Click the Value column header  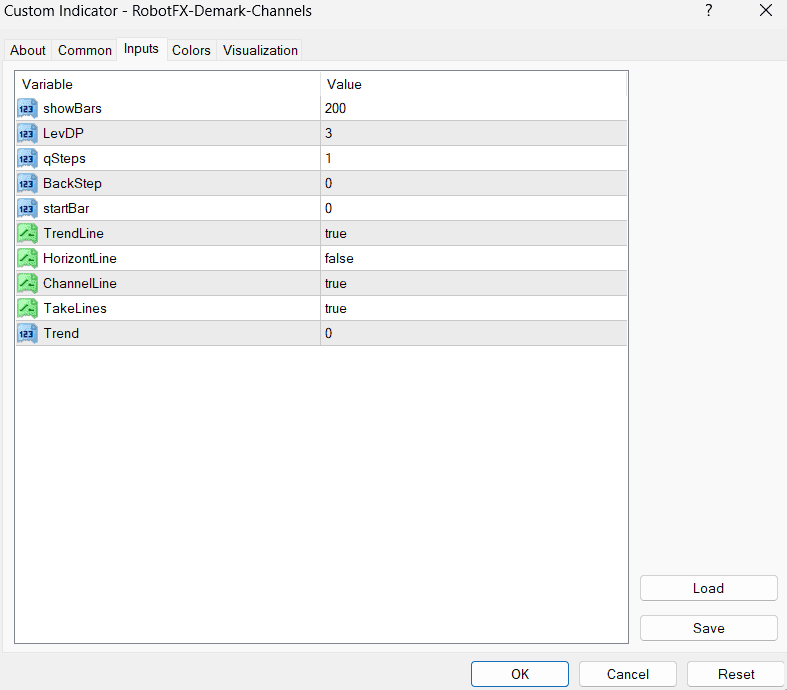(474, 84)
